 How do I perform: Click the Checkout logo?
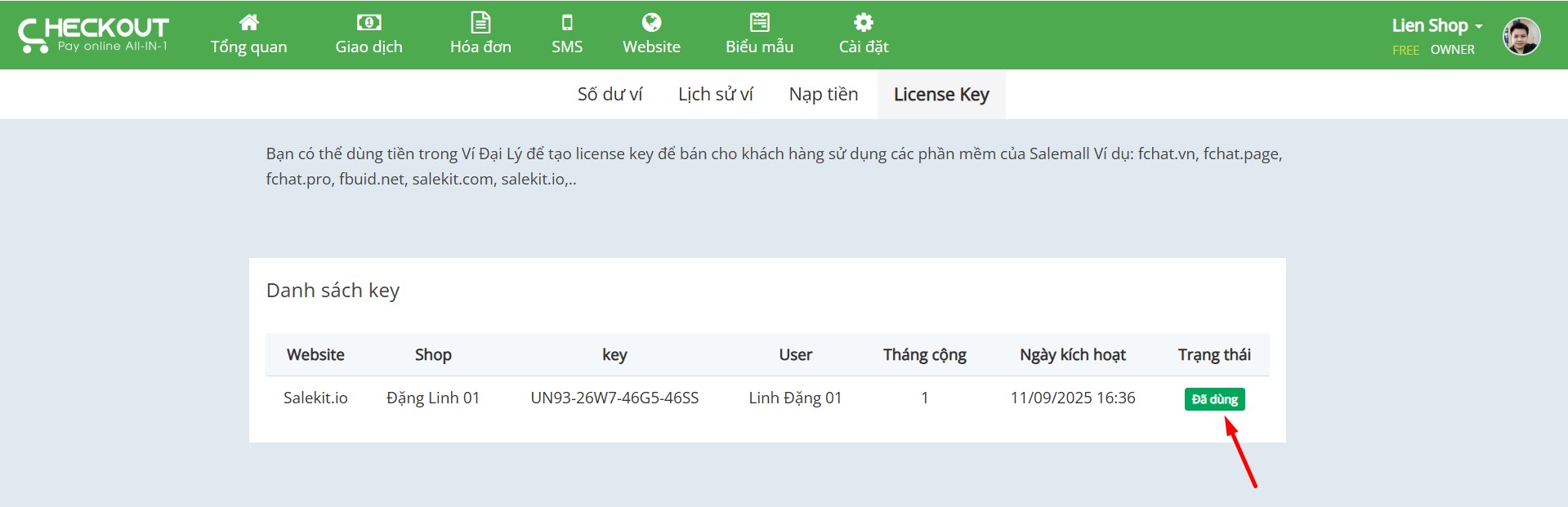(x=93, y=35)
